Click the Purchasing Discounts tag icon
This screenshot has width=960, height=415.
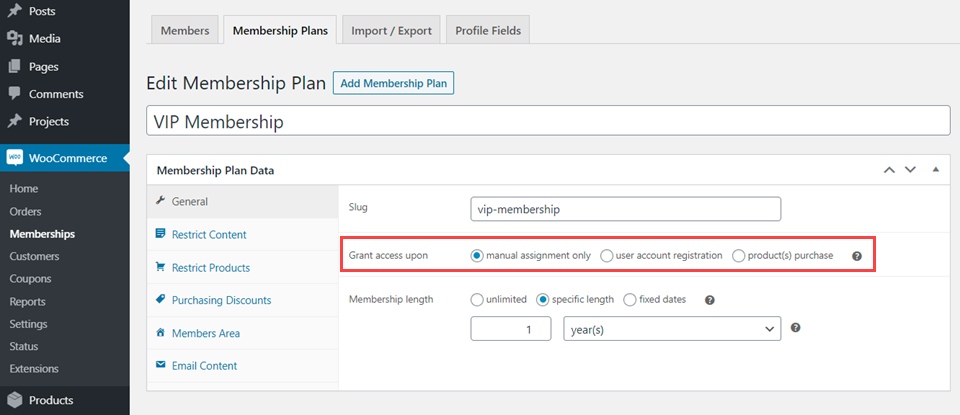pyautogui.click(x=161, y=300)
